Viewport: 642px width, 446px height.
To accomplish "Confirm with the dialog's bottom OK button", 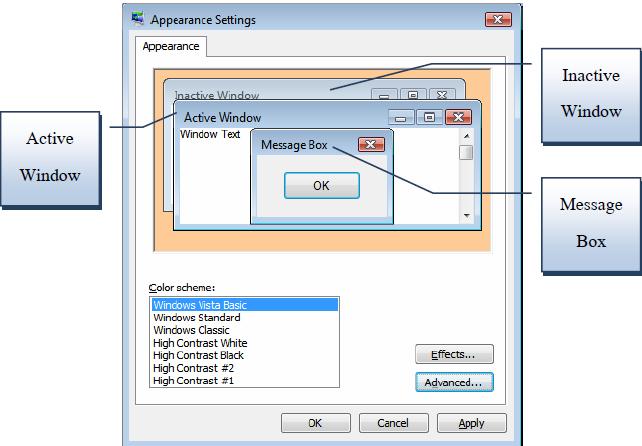I will (x=316, y=423).
